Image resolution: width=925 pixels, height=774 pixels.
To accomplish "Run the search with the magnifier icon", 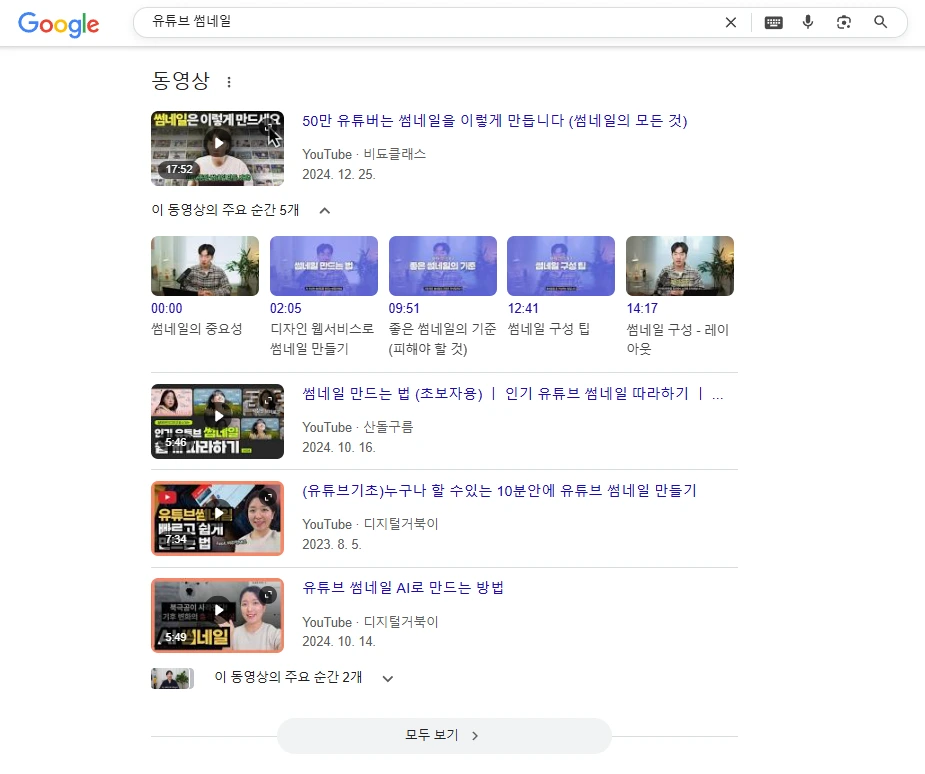I will 880,22.
